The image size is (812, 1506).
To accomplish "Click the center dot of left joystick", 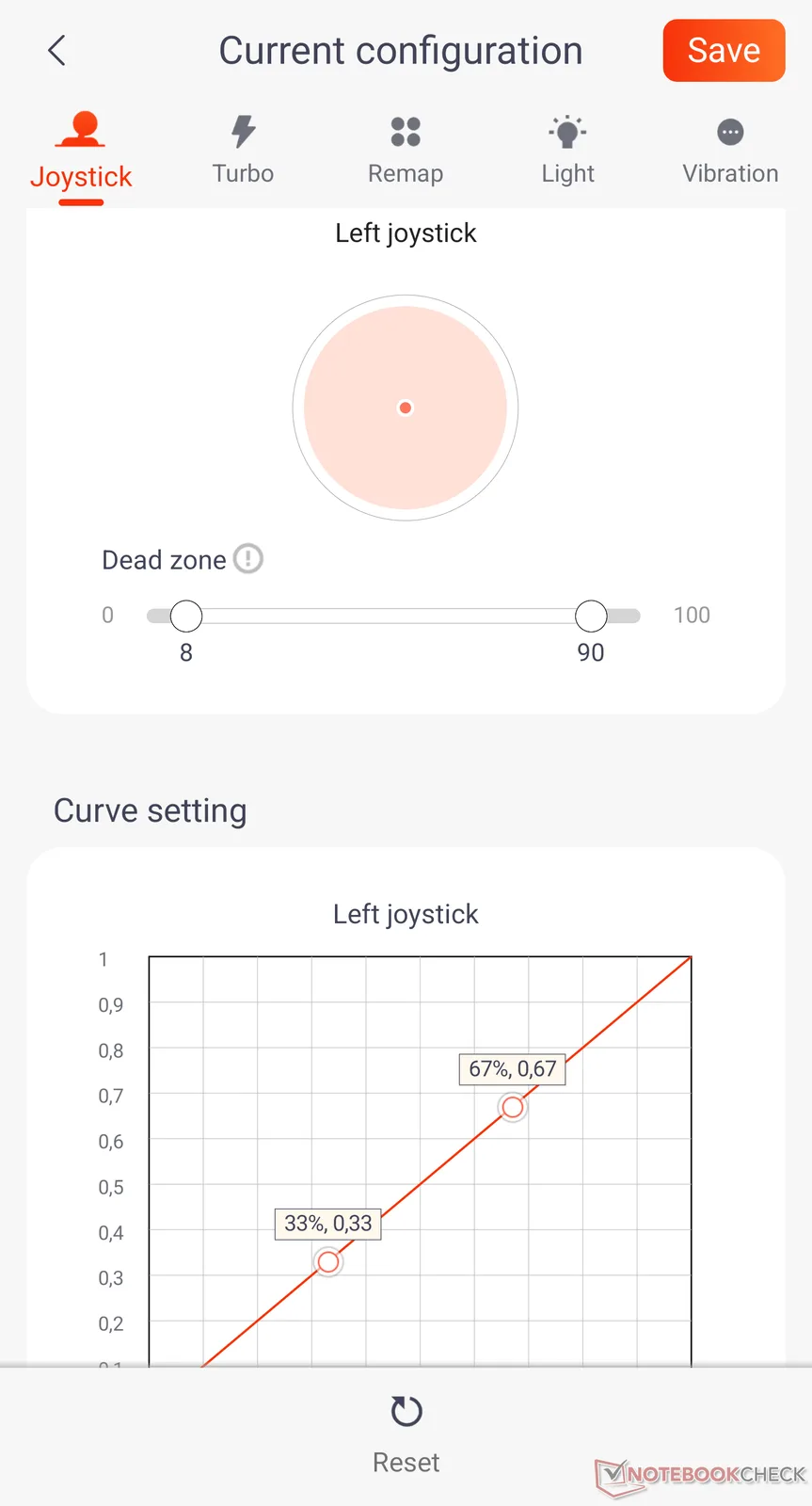I will [406, 408].
